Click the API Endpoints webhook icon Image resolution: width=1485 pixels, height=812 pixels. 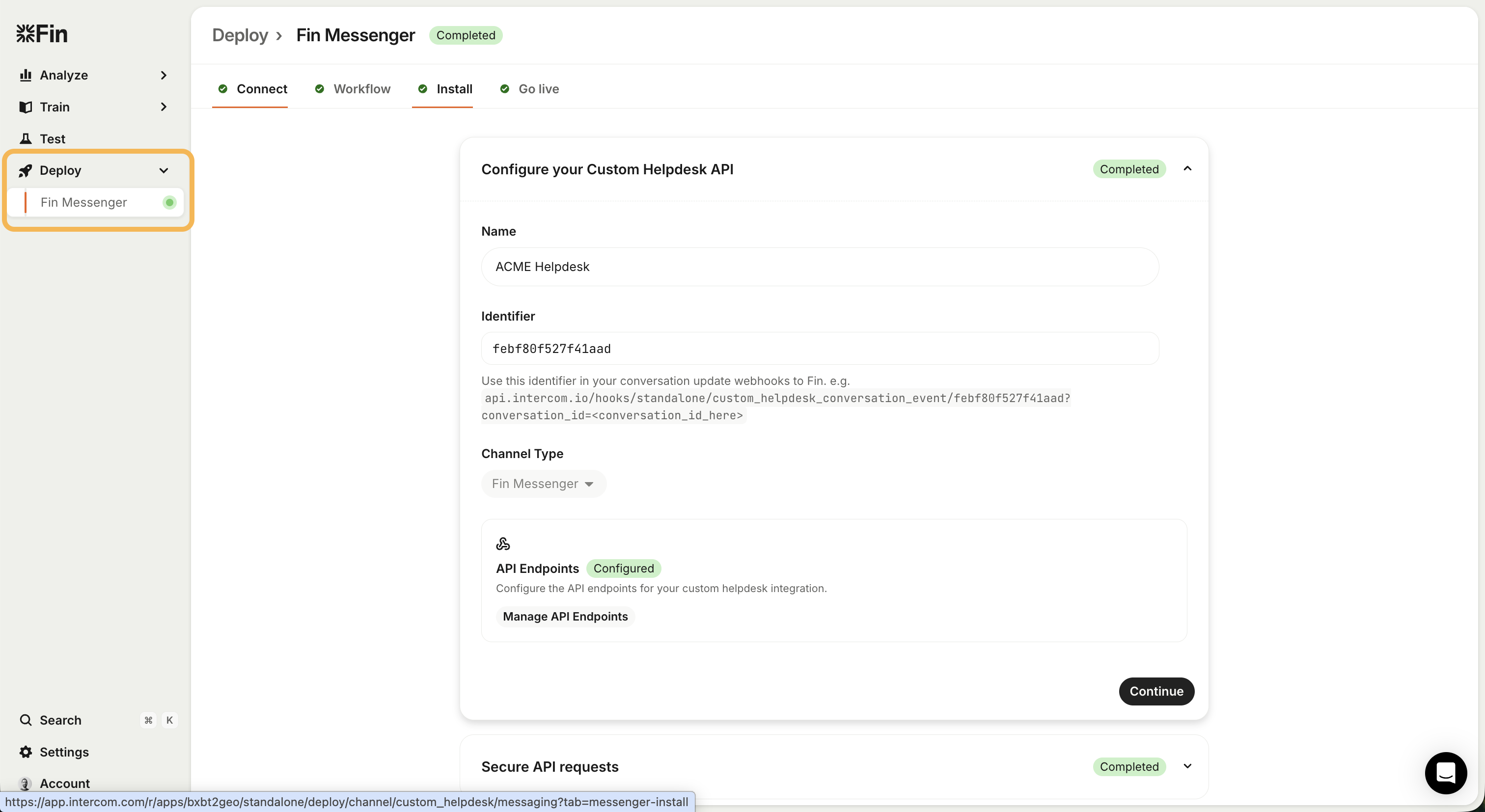coord(503,543)
